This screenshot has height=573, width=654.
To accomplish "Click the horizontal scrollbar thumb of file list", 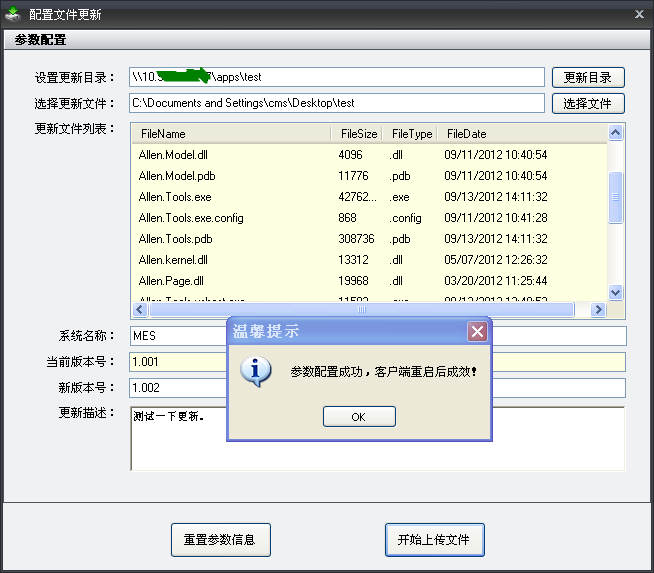I will pos(362,309).
